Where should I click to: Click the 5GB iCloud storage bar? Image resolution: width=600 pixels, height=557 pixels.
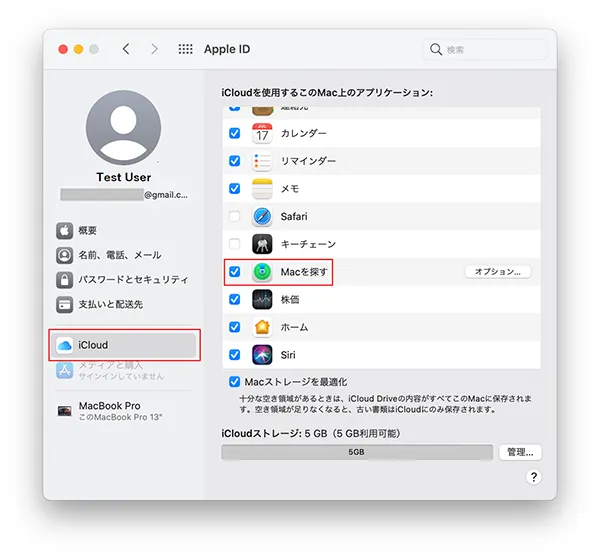(357, 452)
